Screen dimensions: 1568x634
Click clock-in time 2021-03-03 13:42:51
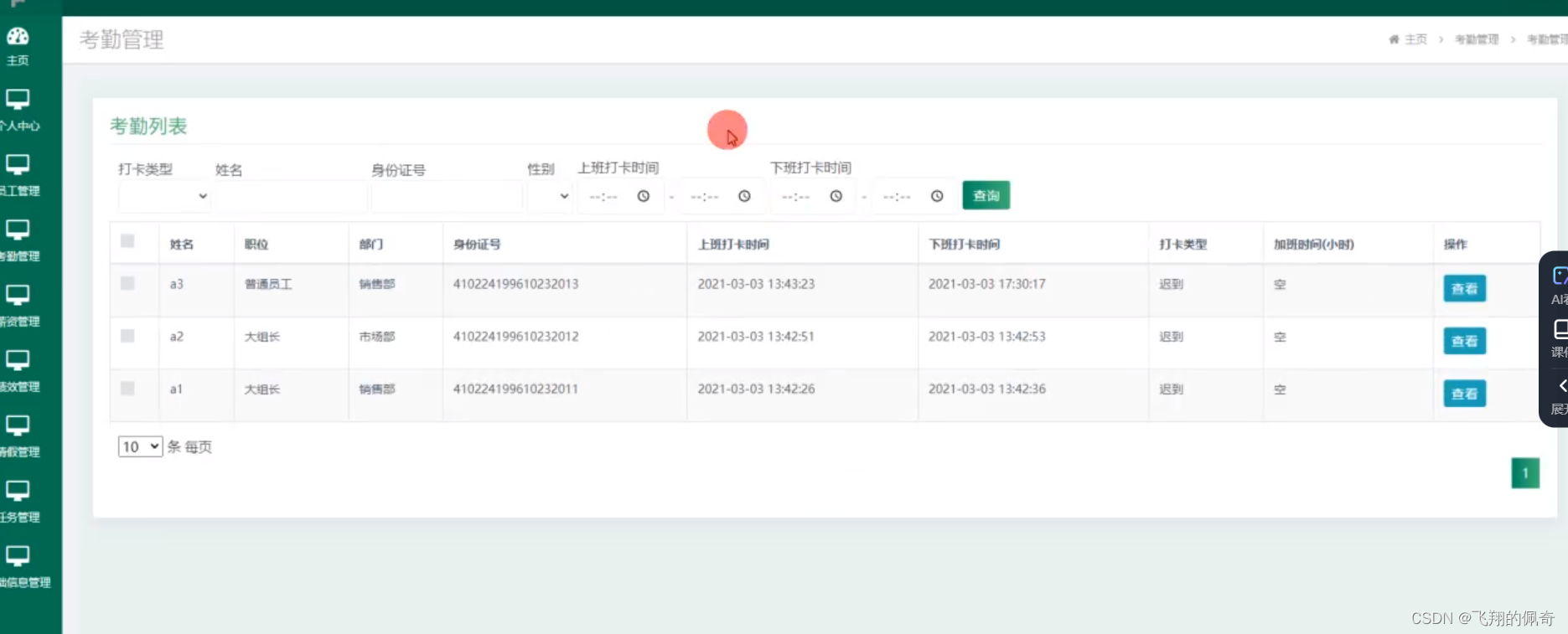[x=756, y=337]
